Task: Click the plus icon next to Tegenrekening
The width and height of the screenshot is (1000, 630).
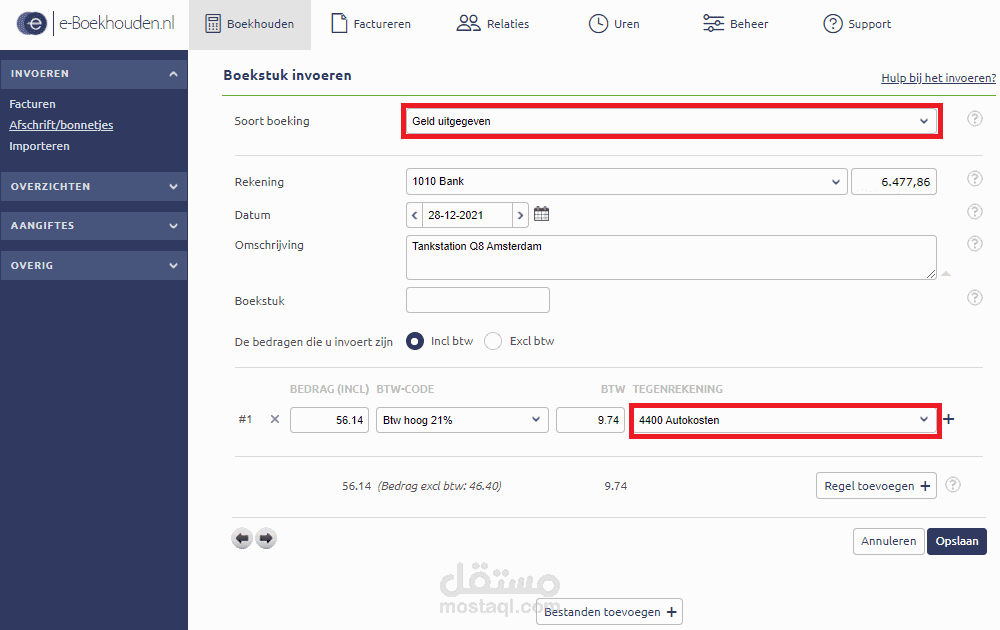Action: (949, 419)
